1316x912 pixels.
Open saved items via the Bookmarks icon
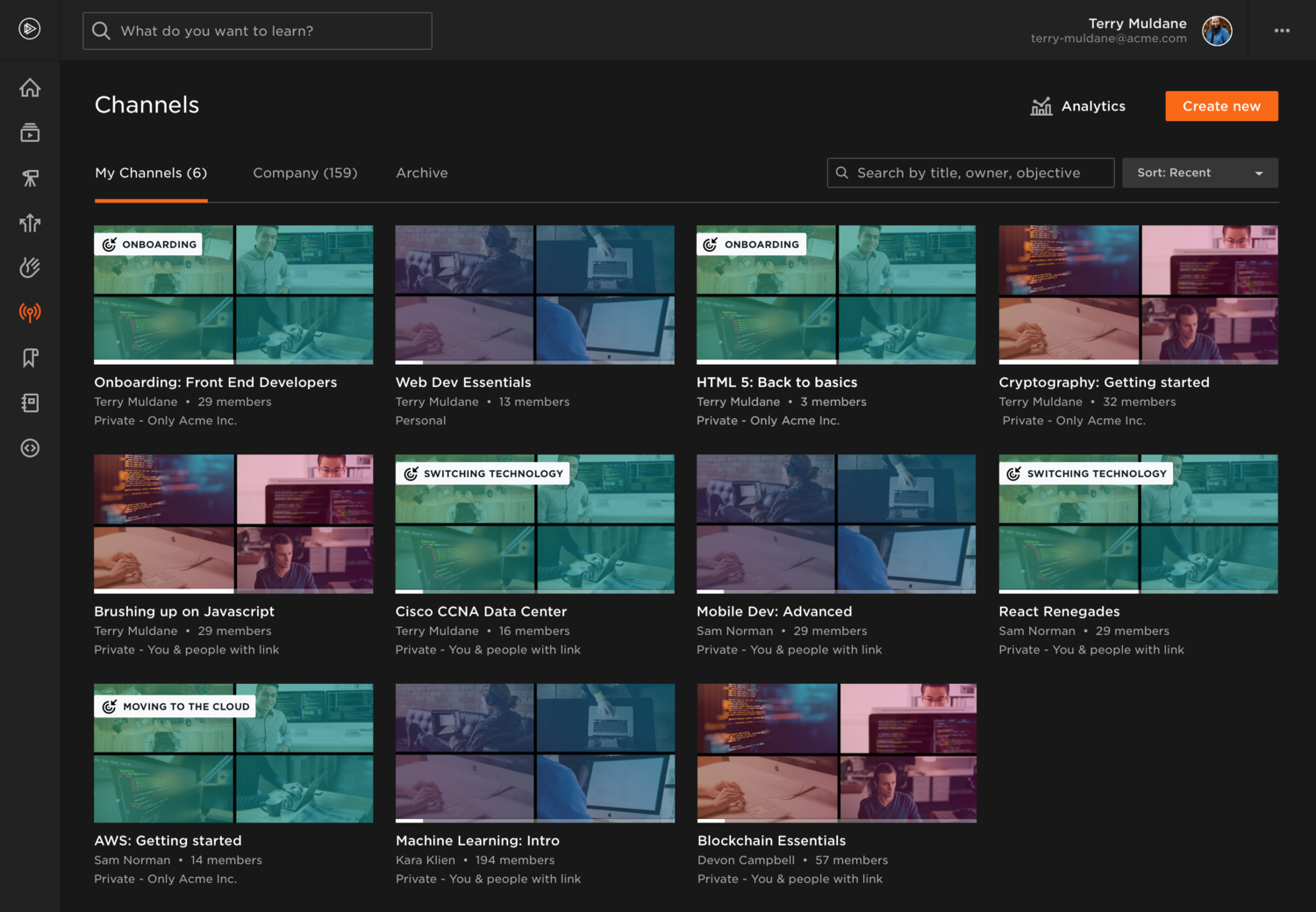pos(30,358)
